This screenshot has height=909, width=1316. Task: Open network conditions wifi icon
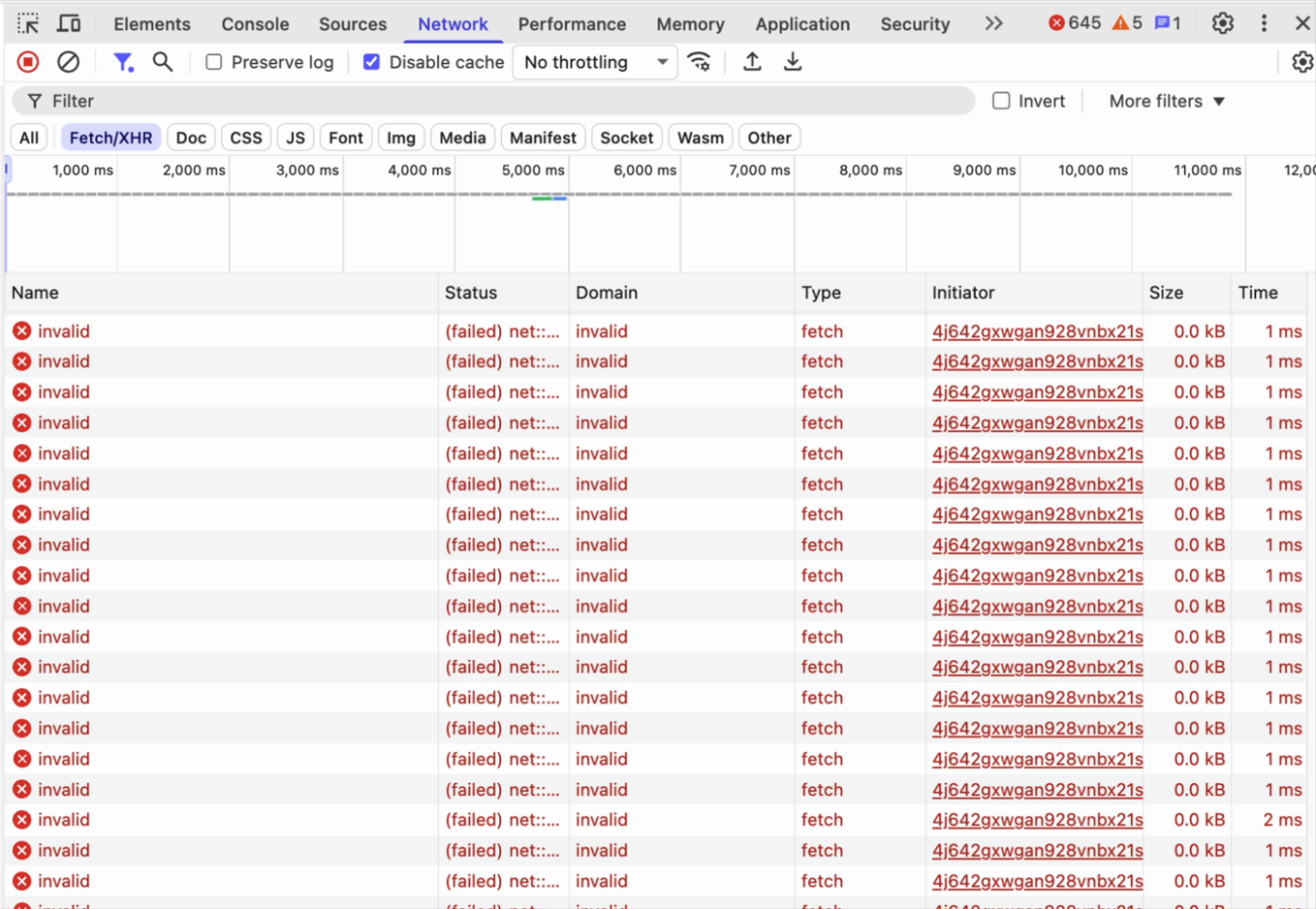pos(699,62)
